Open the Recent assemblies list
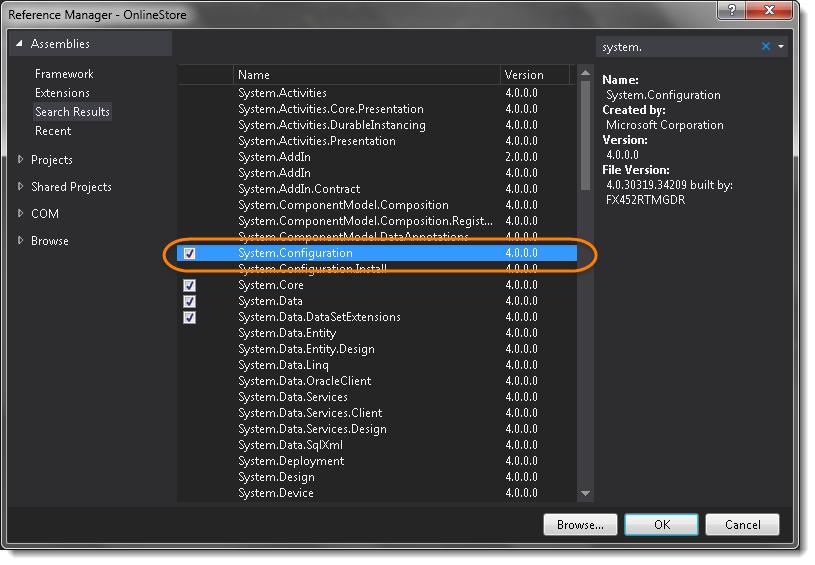This screenshot has width=815, height=565. coord(53,131)
